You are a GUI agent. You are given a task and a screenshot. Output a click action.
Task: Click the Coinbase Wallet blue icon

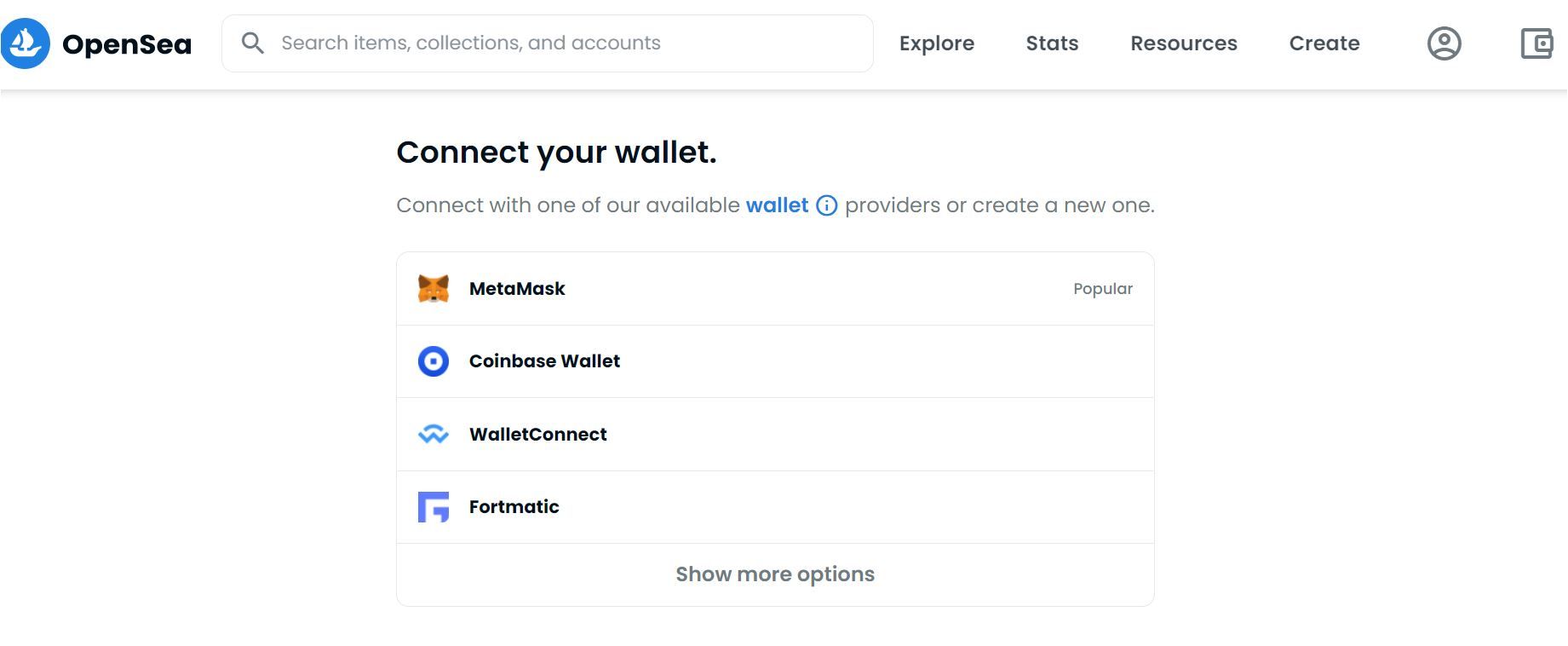[434, 361]
